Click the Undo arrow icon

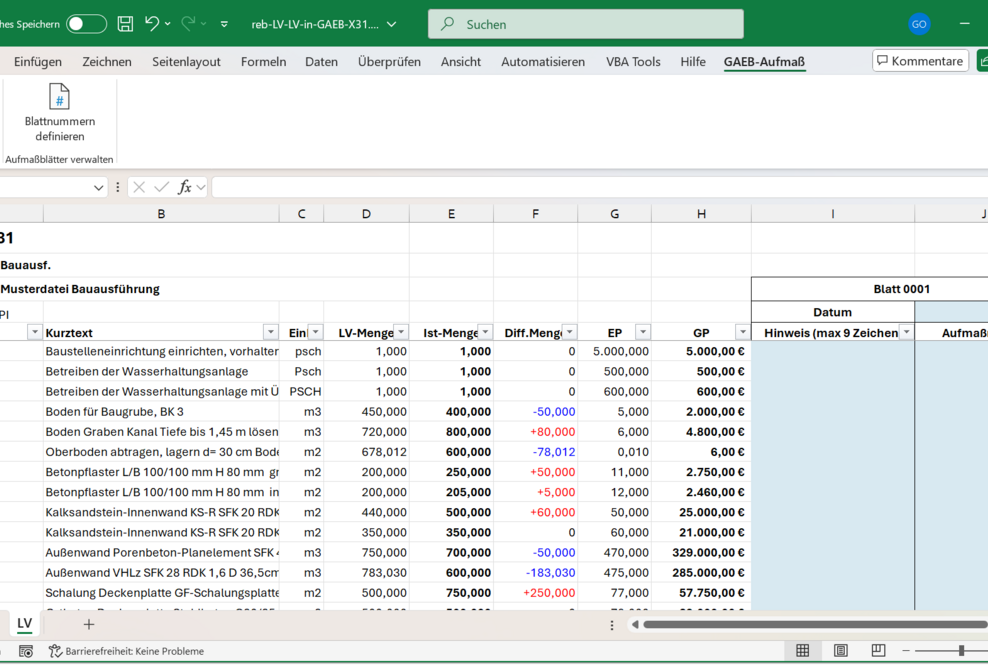[x=152, y=24]
